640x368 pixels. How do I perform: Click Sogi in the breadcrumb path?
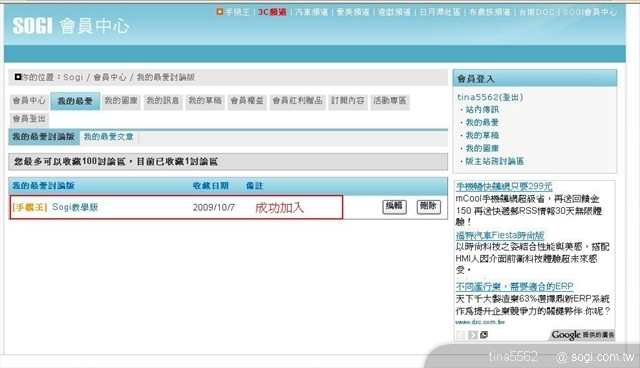point(73,77)
